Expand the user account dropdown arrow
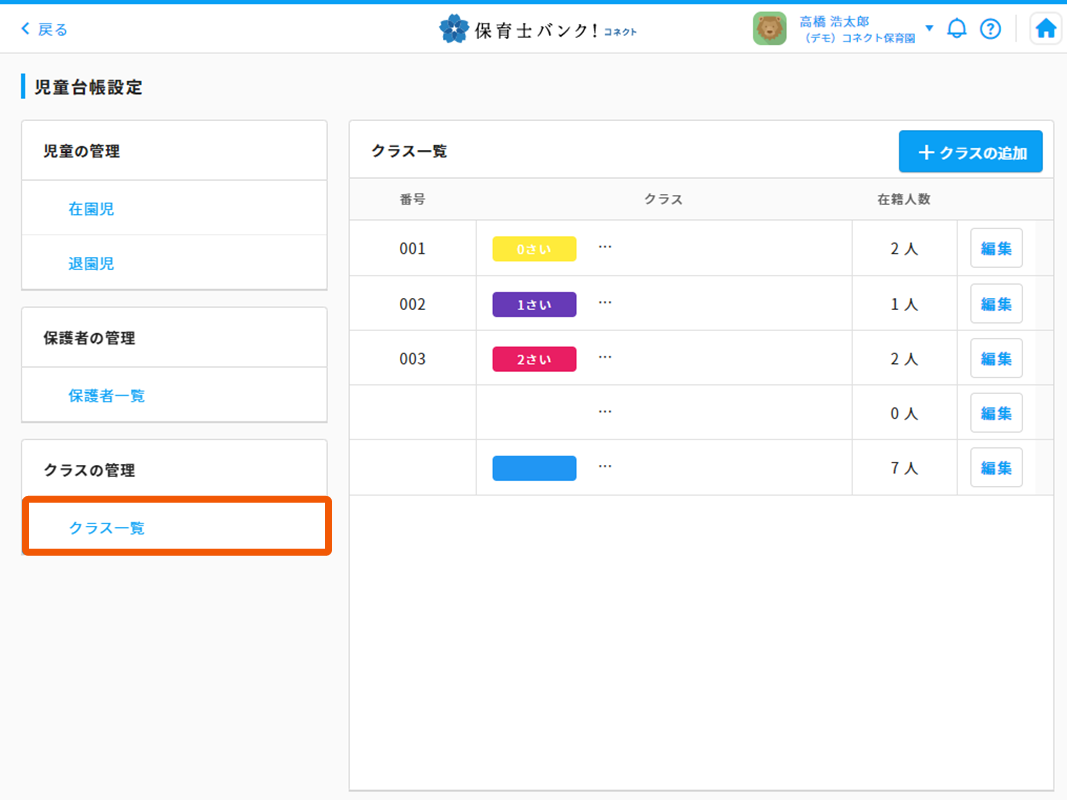Viewport: 1067px width, 800px height. click(929, 28)
